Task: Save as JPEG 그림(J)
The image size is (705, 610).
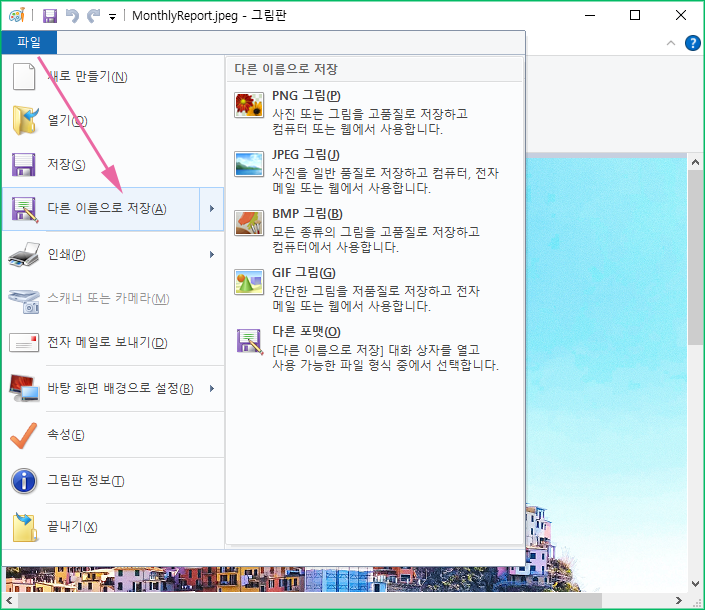Action: (375, 171)
